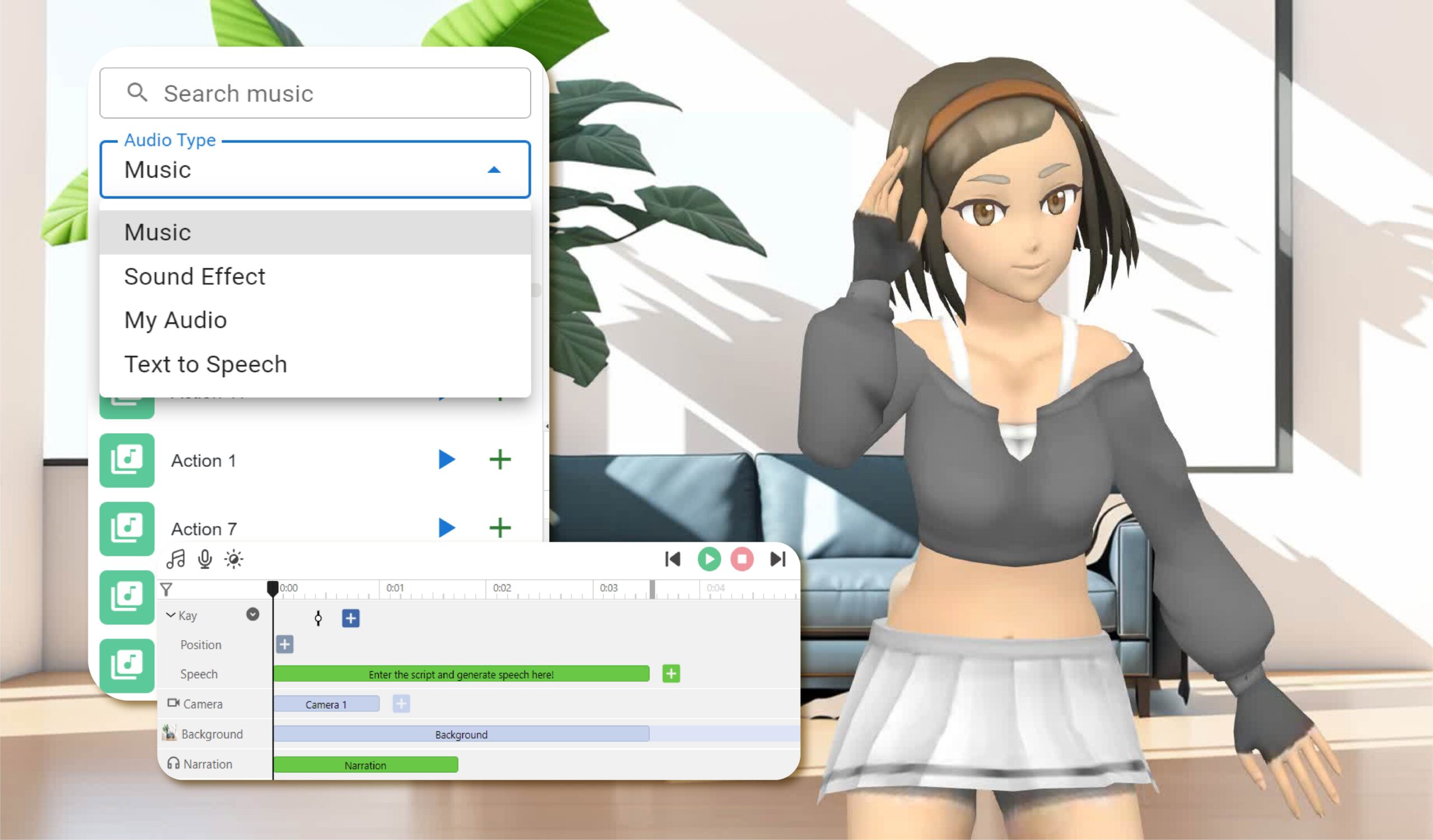1433x840 pixels.
Task: Click the brightness/sun icon in toolbar
Action: tap(235, 559)
